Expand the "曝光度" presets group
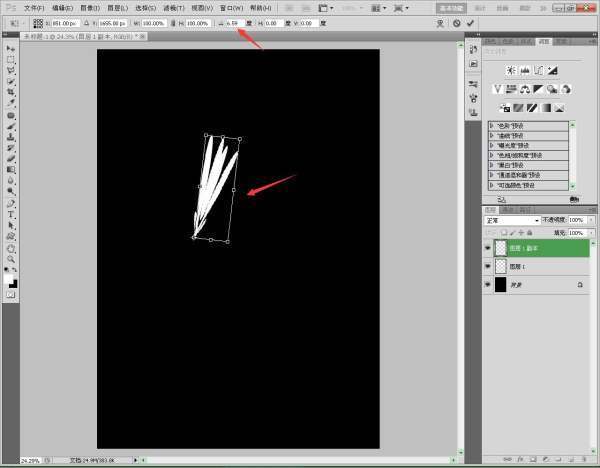Screen dimensions: 600x468 pyautogui.click(x=492, y=145)
